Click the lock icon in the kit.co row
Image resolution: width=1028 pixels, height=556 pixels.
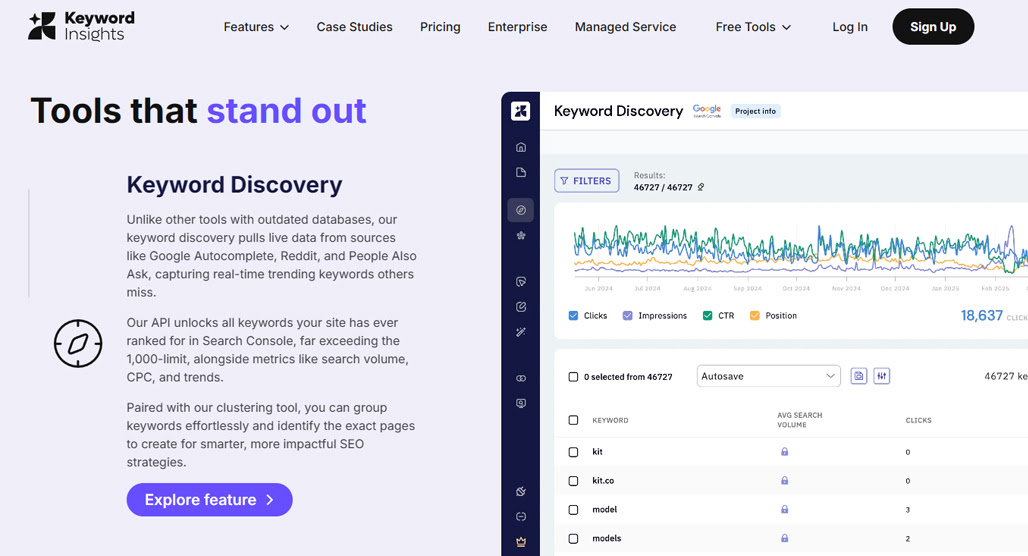[784, 481]
